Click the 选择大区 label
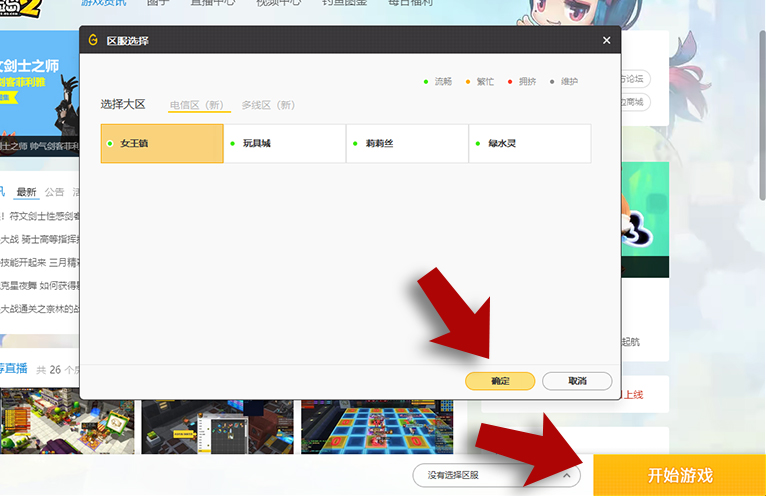The width and height of the screenshot is (766, 496). pyautogui.click(x=123, y=105)
